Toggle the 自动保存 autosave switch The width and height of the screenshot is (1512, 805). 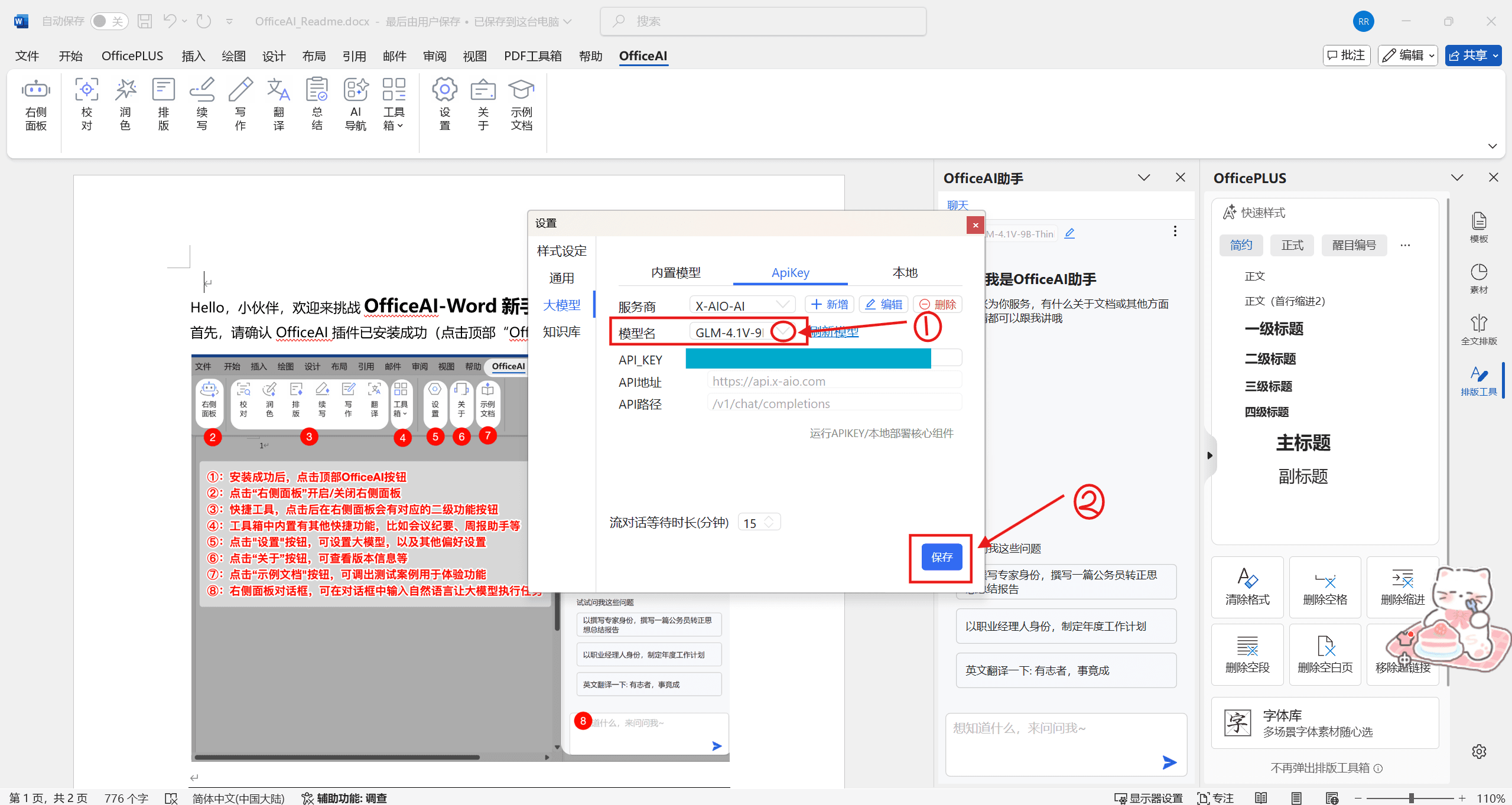(x=109, y=21)
